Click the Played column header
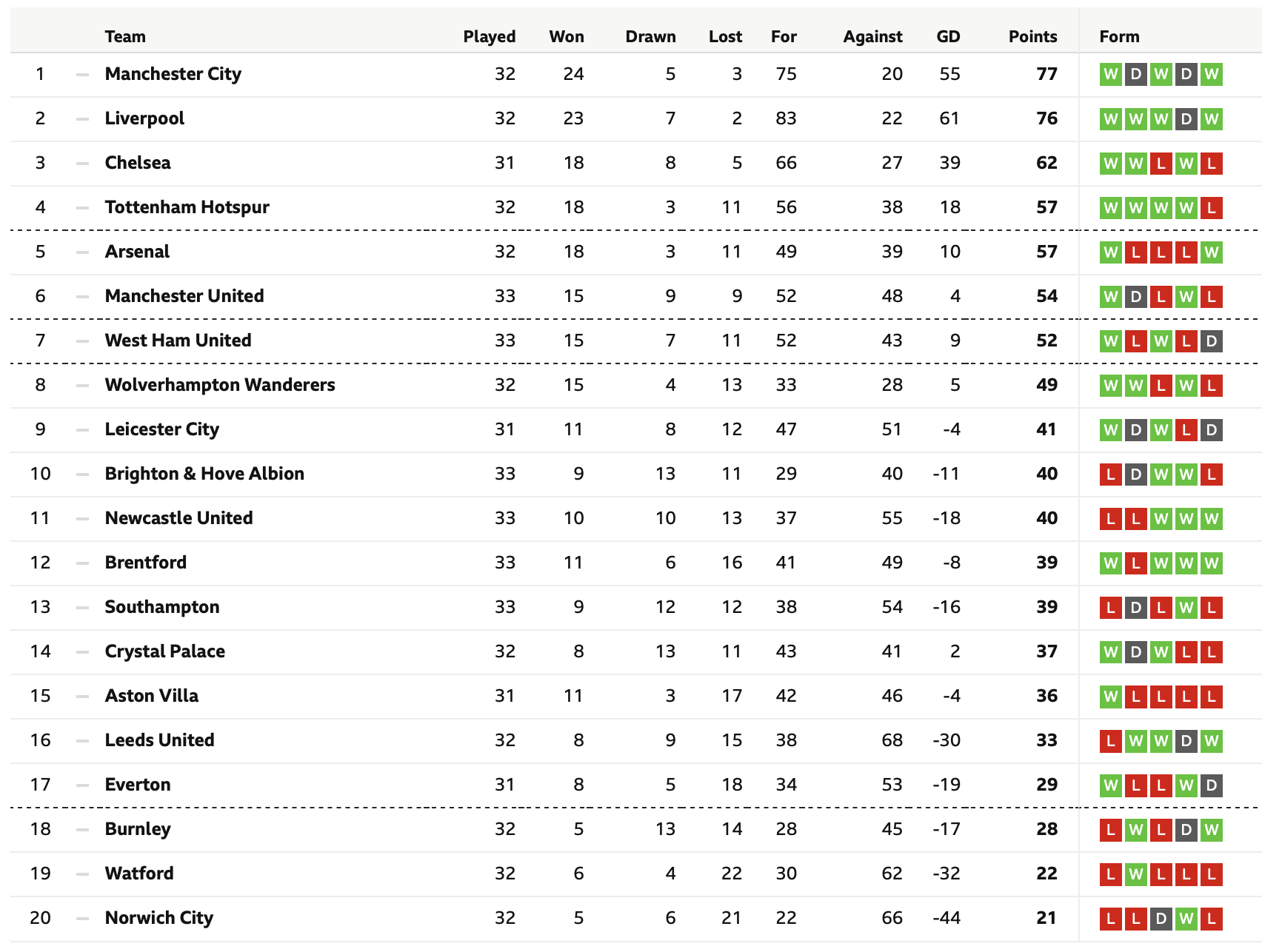 489,36
